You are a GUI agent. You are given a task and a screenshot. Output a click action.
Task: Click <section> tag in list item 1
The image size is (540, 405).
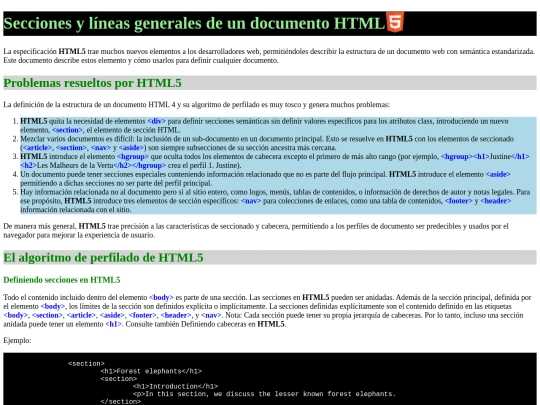67,130
